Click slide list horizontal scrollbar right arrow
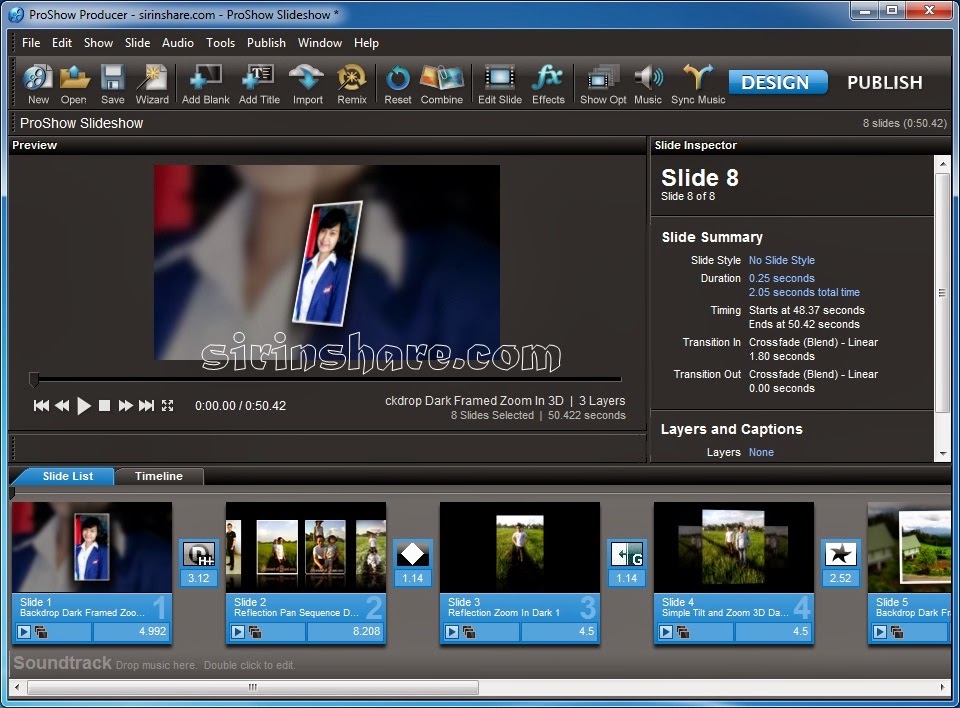This screenshot has height=708, width=960. click(x=943, y=687)
